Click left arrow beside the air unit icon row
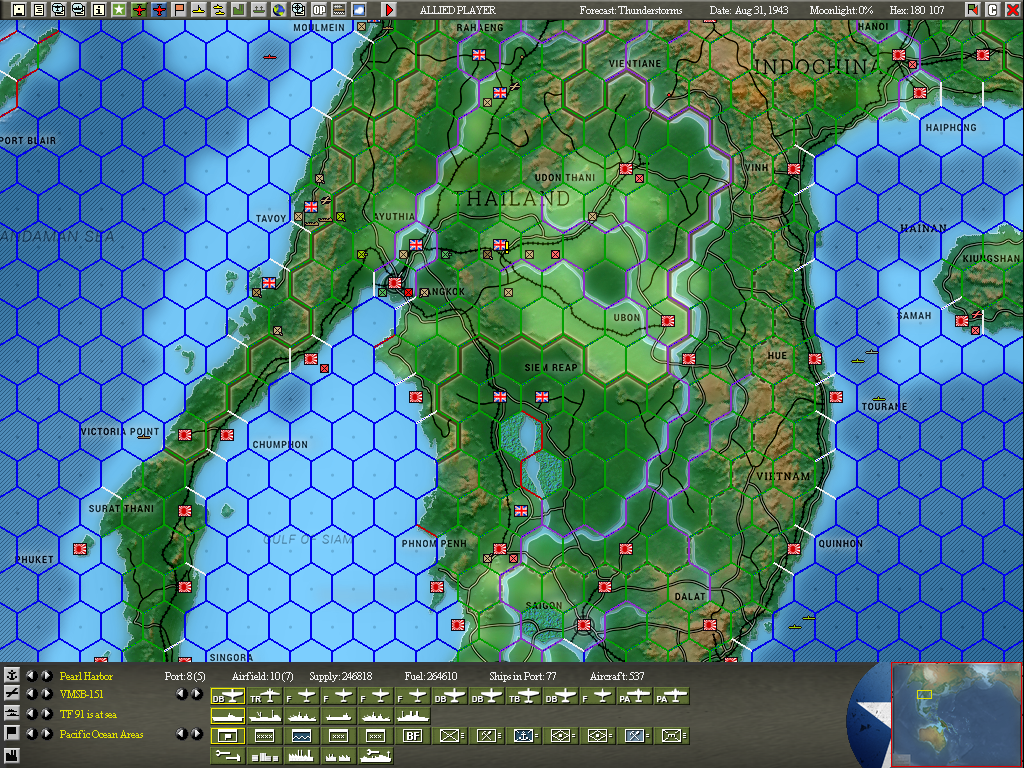 tap(182, 694)
